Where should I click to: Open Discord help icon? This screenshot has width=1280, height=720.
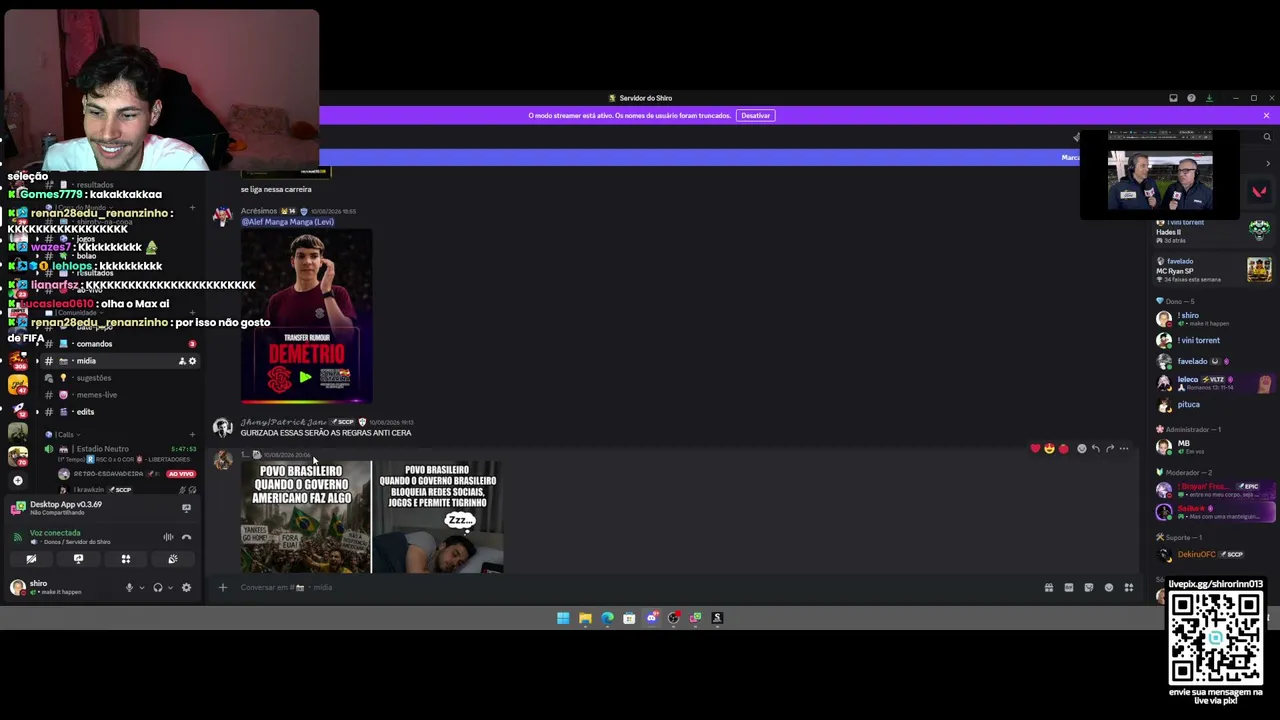pos(1191,98)
